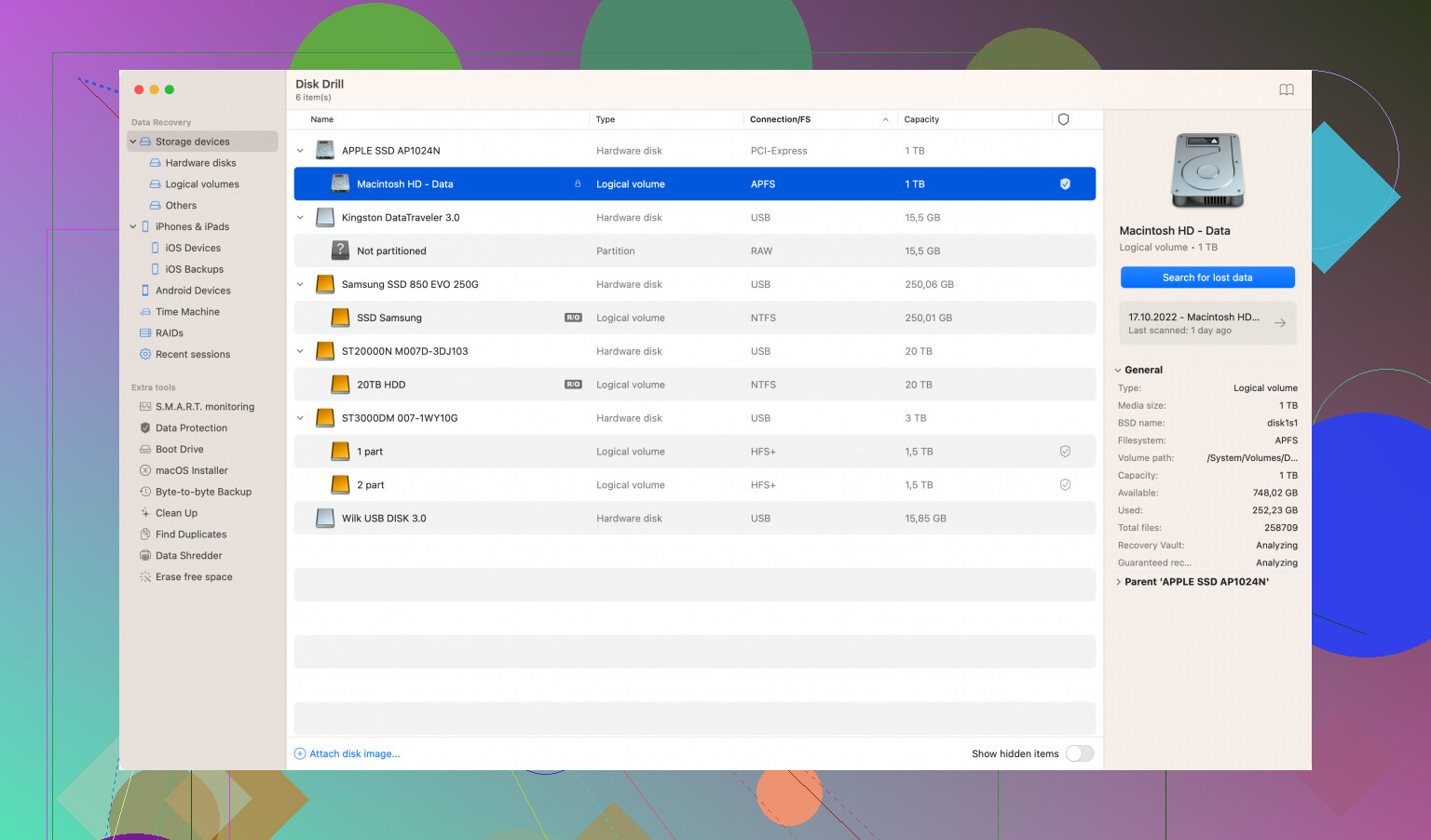Select the Time Machine sidebar icon
Screen dimensions: 1431x840
point(145,312)
